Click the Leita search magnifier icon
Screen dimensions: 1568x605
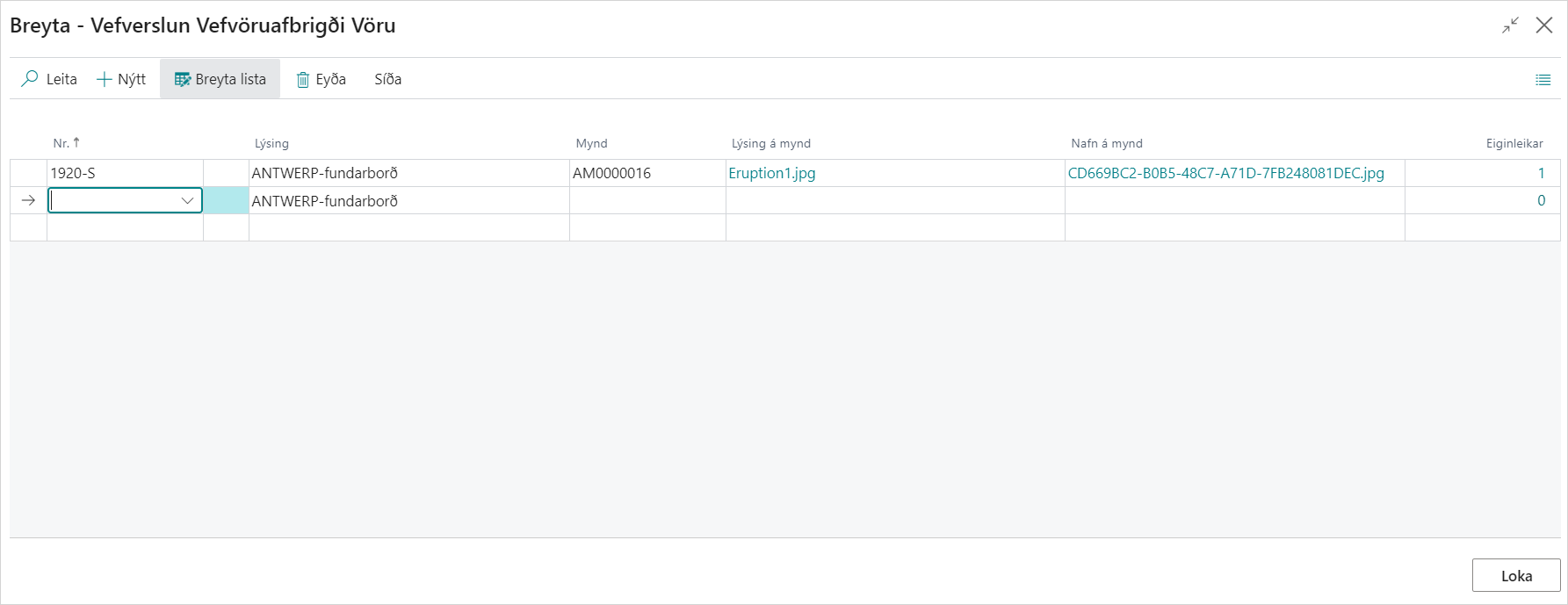(30, 79)
